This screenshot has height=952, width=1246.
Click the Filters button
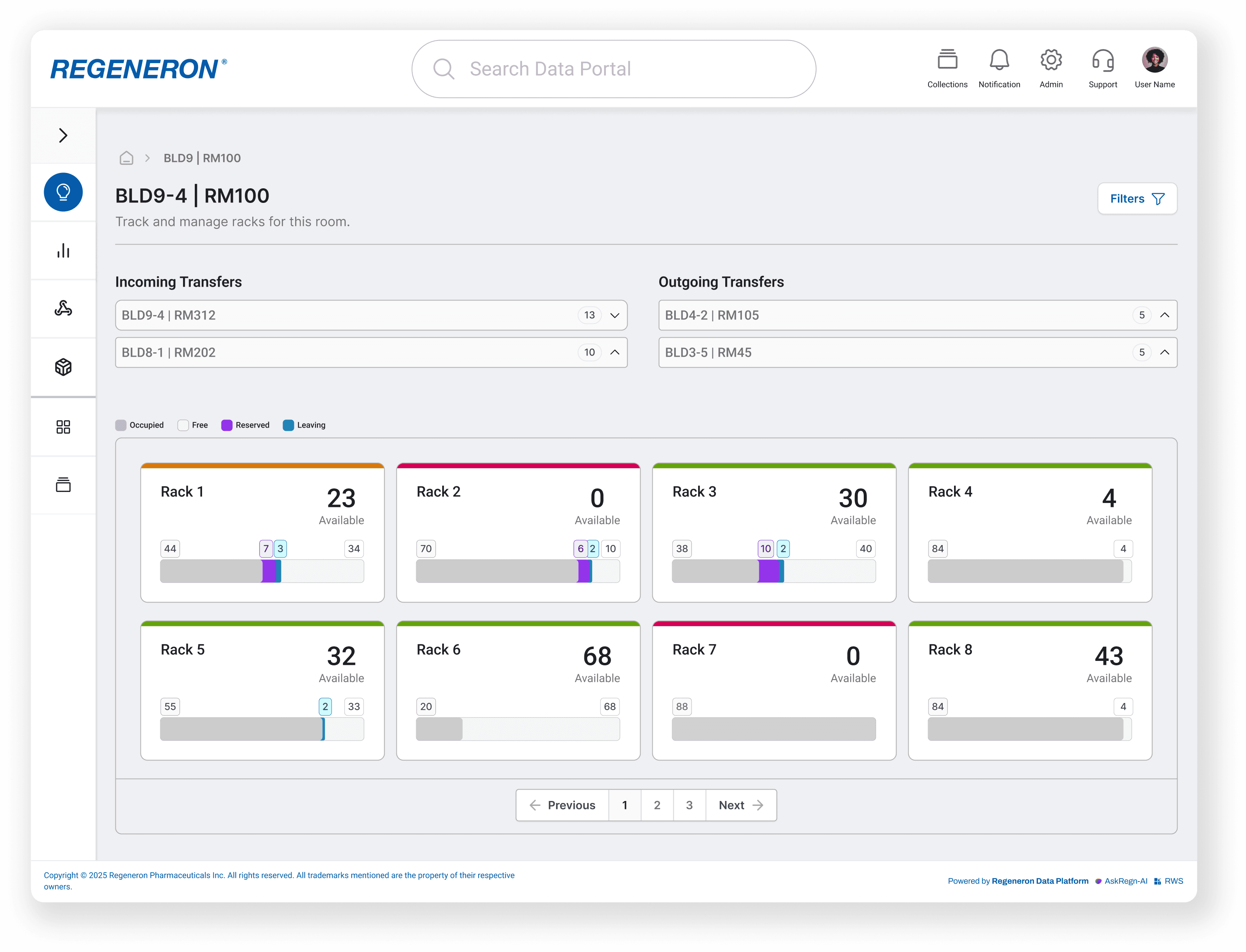[x=1137, y=198]
